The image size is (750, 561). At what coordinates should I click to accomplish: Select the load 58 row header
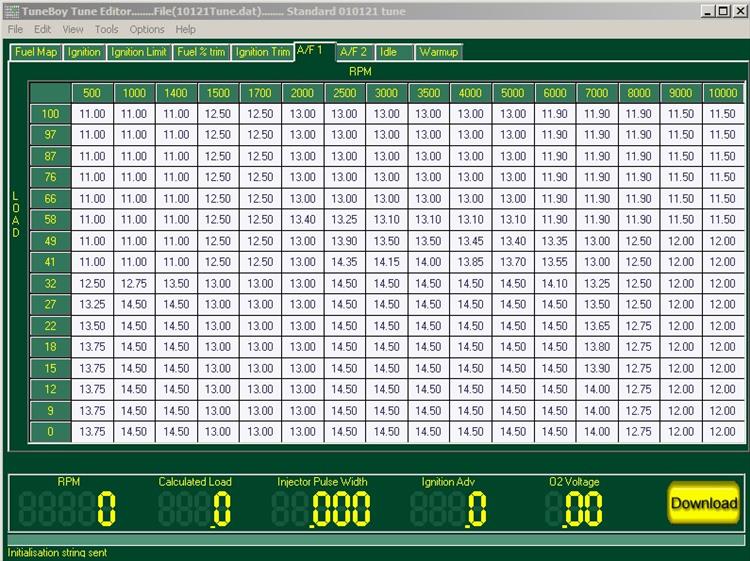50,220
